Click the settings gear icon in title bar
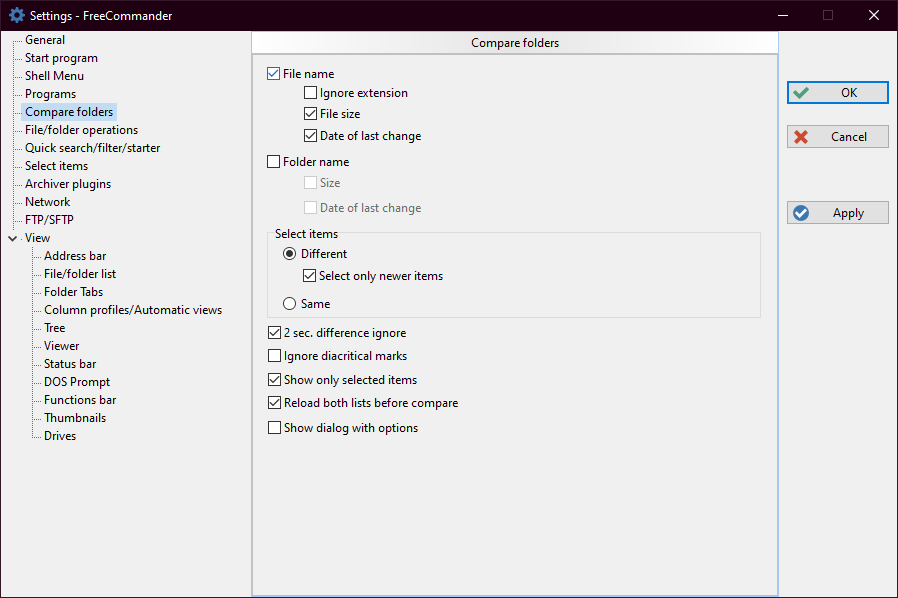Viewport: 898px width, 598px height. (x=16, y=15)
